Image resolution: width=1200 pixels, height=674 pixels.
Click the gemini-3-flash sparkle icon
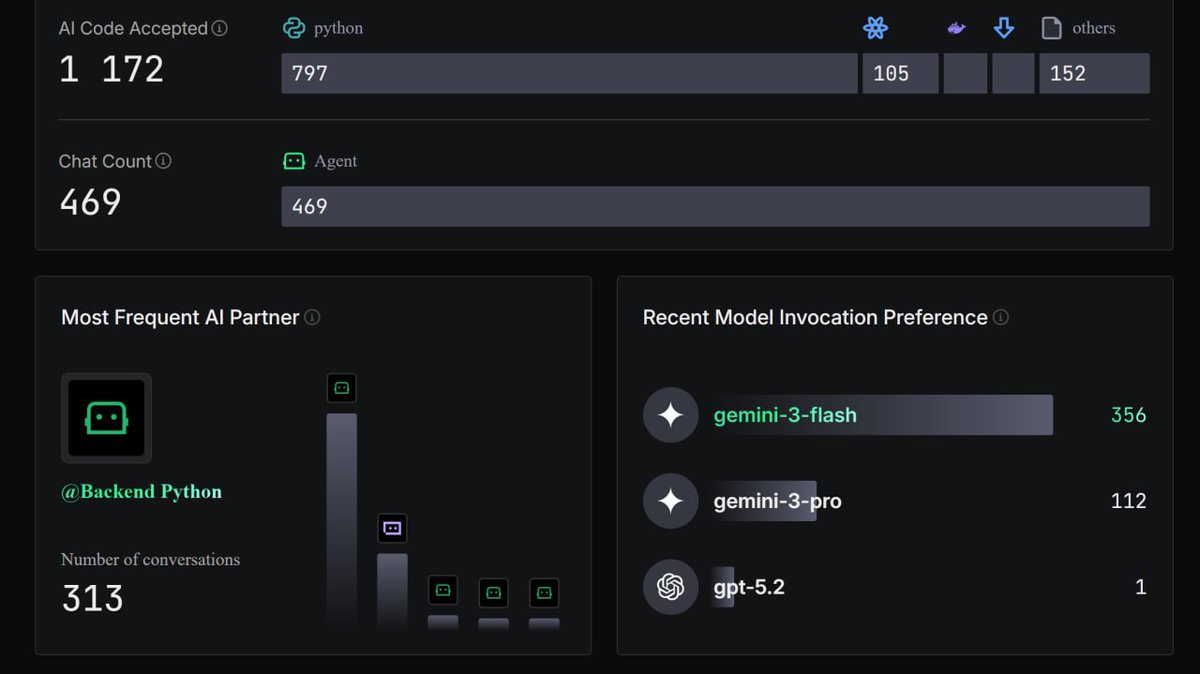click(670, 414)
